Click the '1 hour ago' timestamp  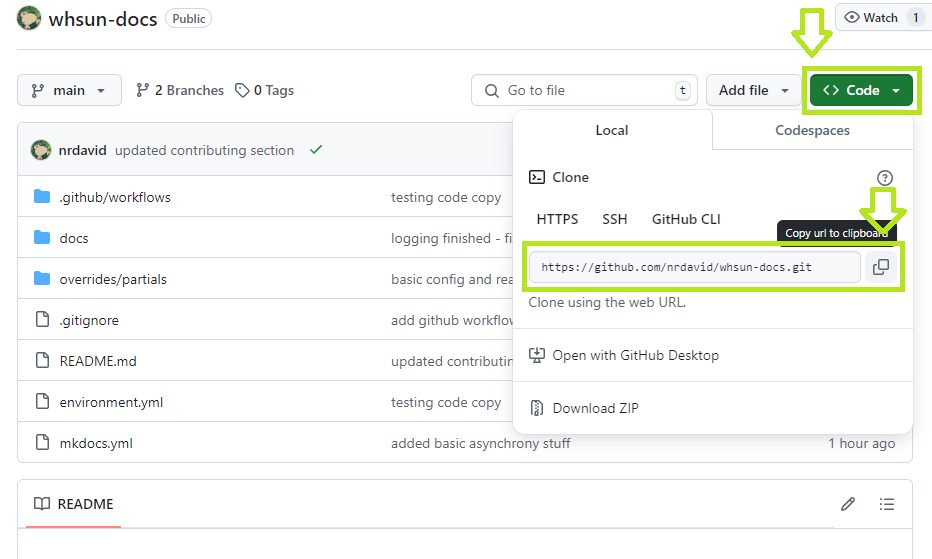[862, 444]
